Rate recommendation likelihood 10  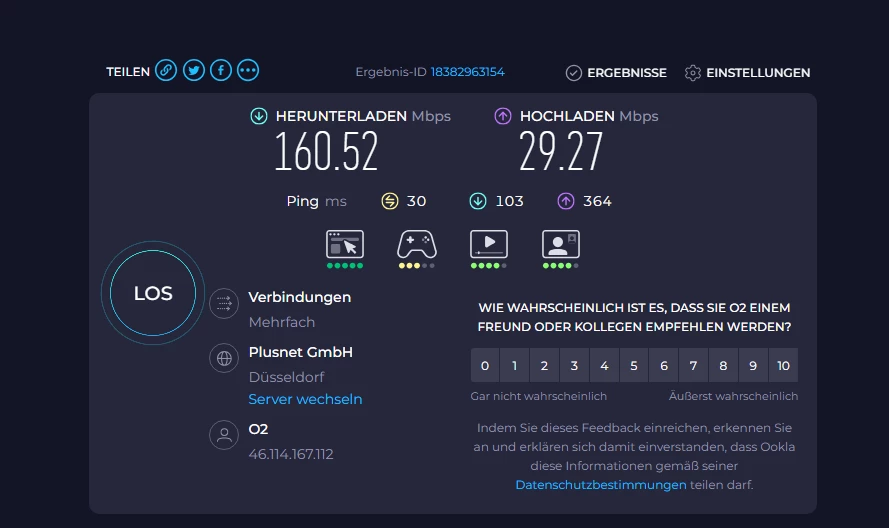(x=784, y=366)
